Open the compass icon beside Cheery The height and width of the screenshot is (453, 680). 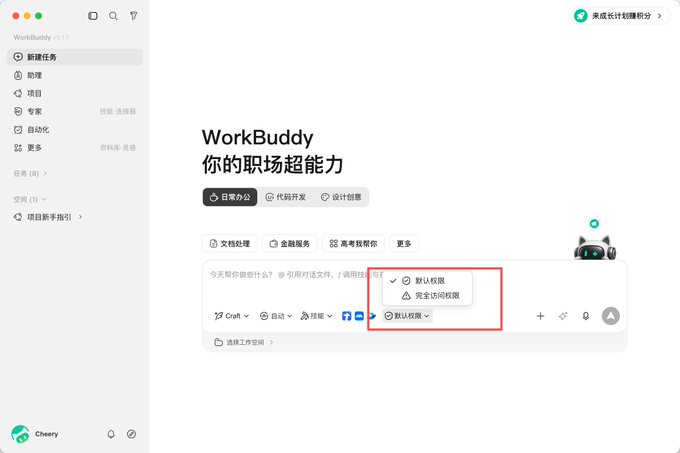pyautogui.click(x=131, y=434)
